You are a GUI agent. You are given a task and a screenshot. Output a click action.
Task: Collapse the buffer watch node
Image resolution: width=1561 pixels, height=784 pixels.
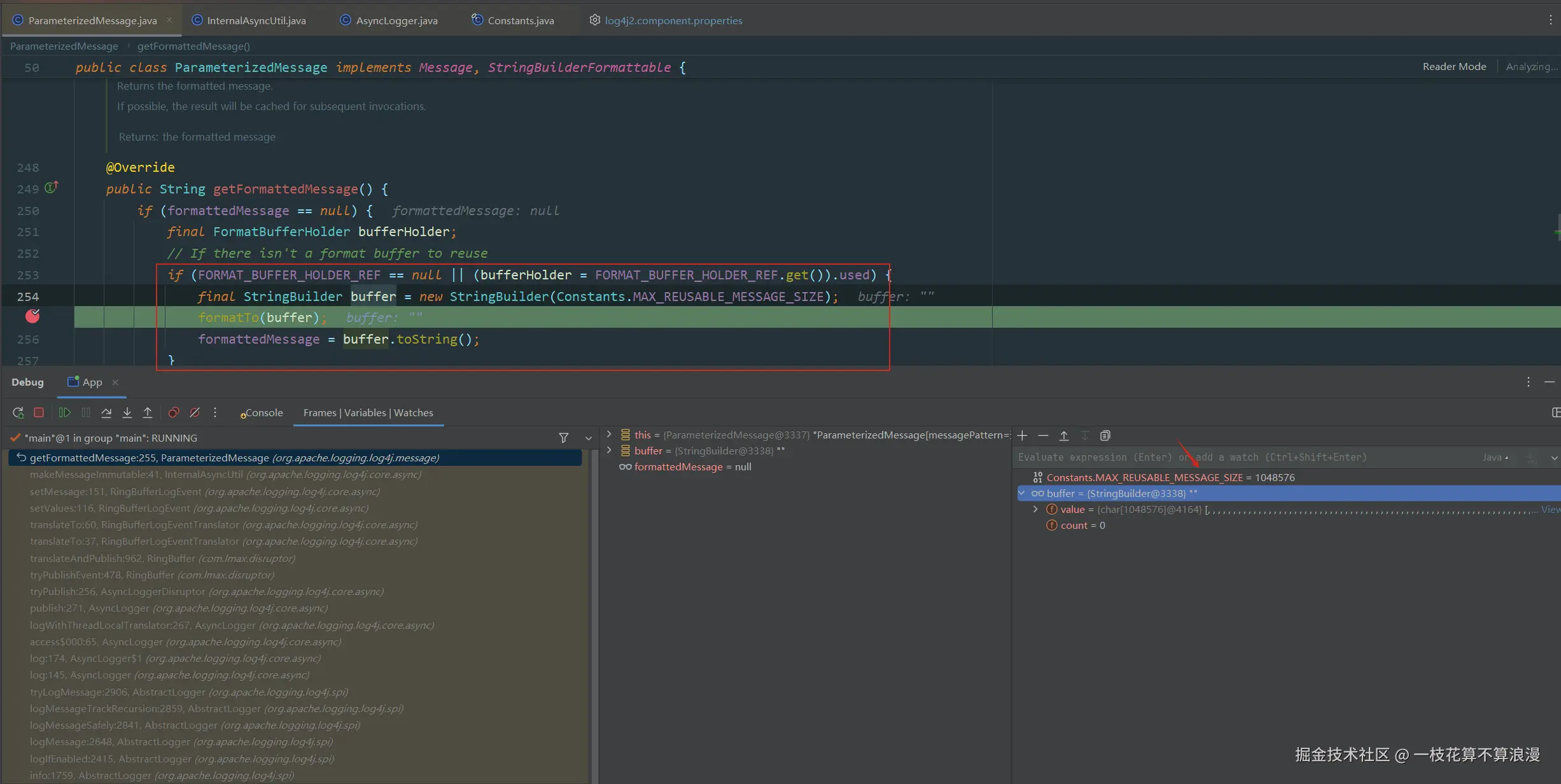1022,493
